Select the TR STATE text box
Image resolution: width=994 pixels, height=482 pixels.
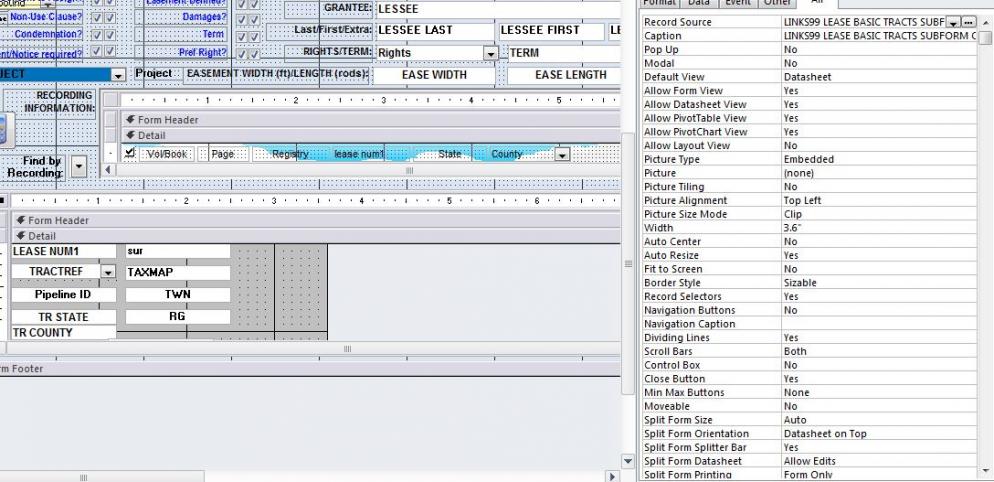[x=63, y=317]
